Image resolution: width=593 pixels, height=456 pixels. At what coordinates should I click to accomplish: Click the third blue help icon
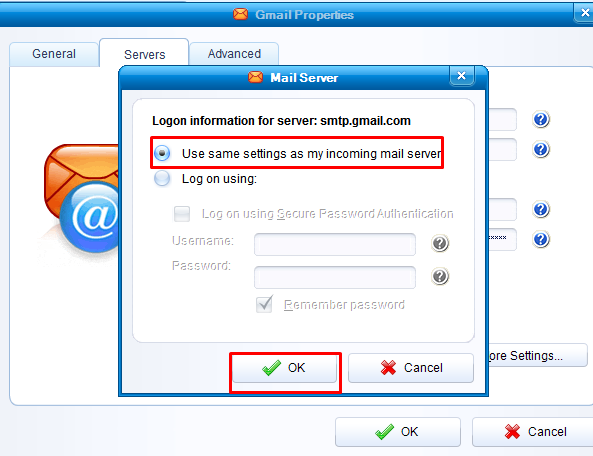541,209
